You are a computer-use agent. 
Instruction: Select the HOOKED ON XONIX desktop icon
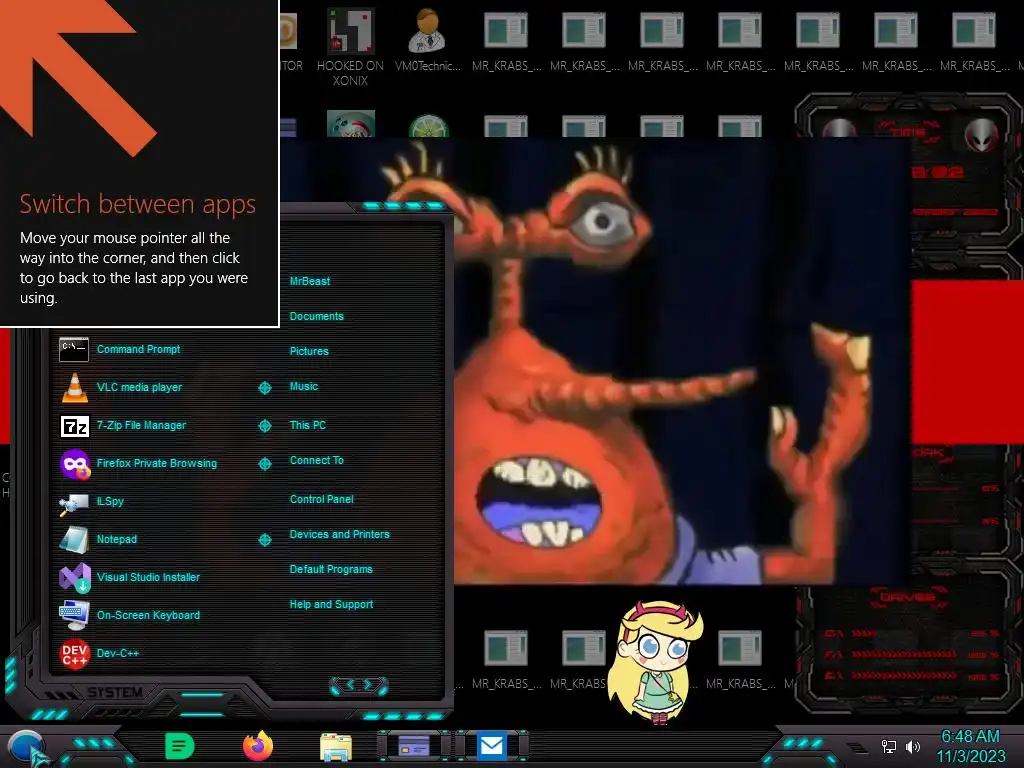point(351,47)
